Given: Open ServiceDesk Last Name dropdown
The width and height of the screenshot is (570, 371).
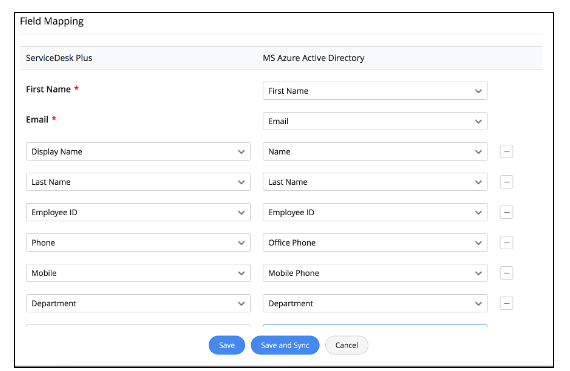Looking at the screenshot, I should pyautogui.click(x=138, y=182).
